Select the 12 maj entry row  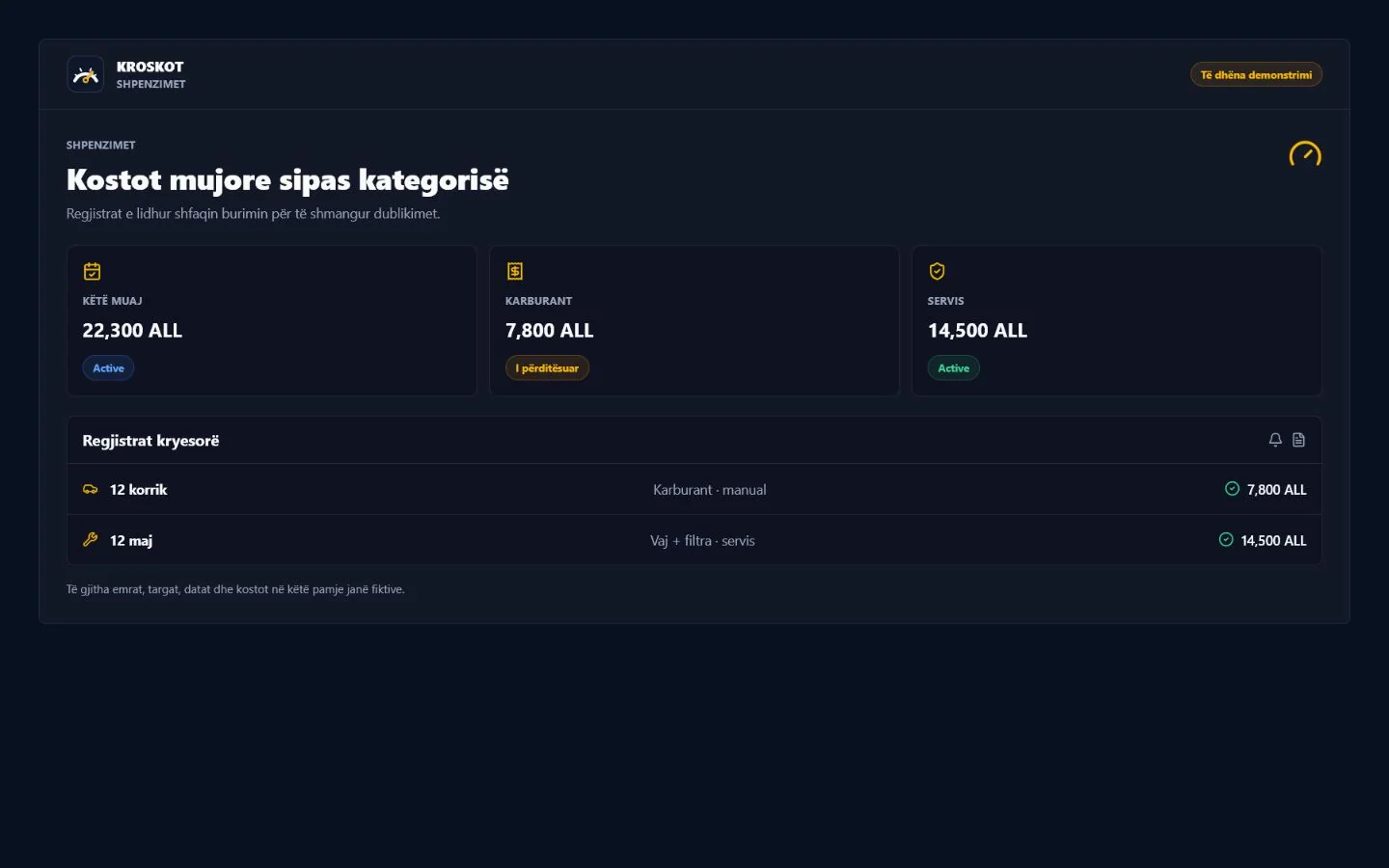[x=694, y=540]
